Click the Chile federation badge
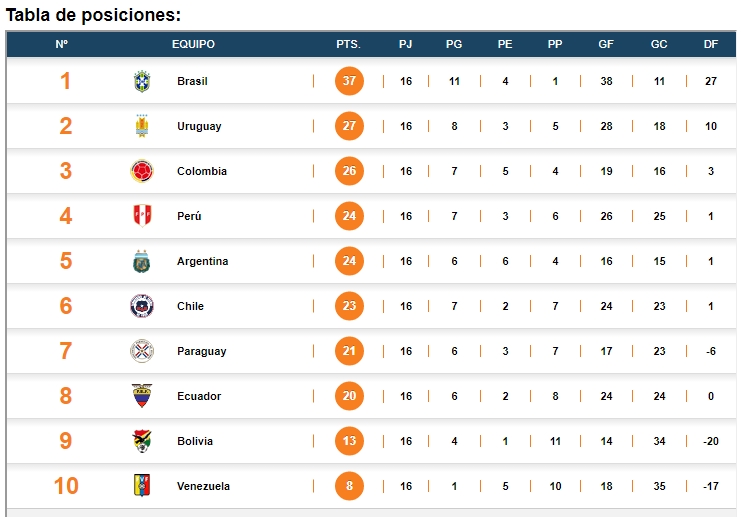The height and width of the screenshot is (517, 742). tap(142, 306)
